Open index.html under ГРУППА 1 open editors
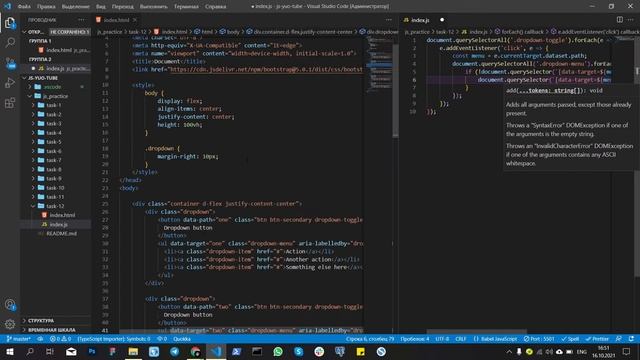 tap(56, 50)
